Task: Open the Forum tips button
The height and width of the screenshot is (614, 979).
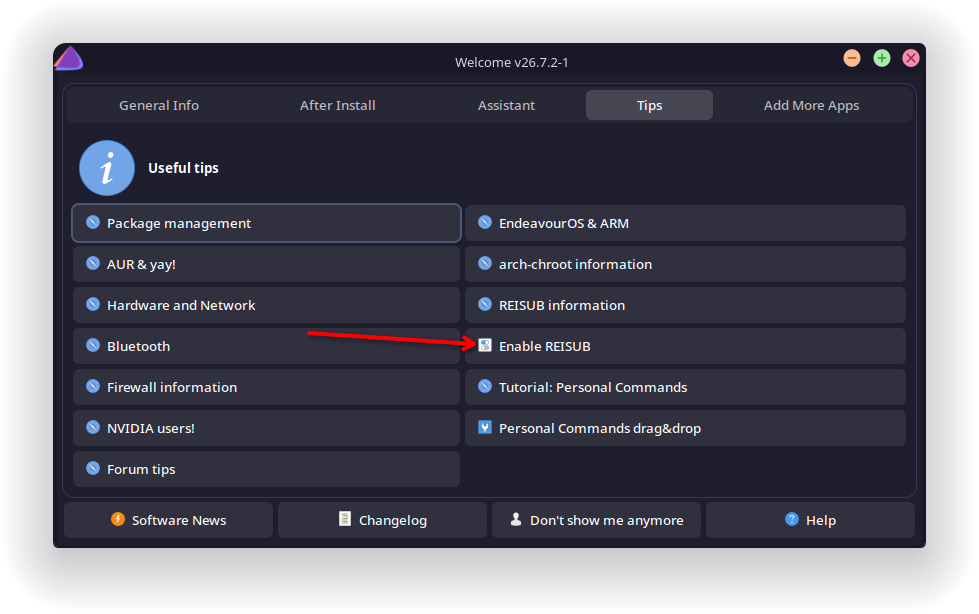Action: (x=267, y=469)
